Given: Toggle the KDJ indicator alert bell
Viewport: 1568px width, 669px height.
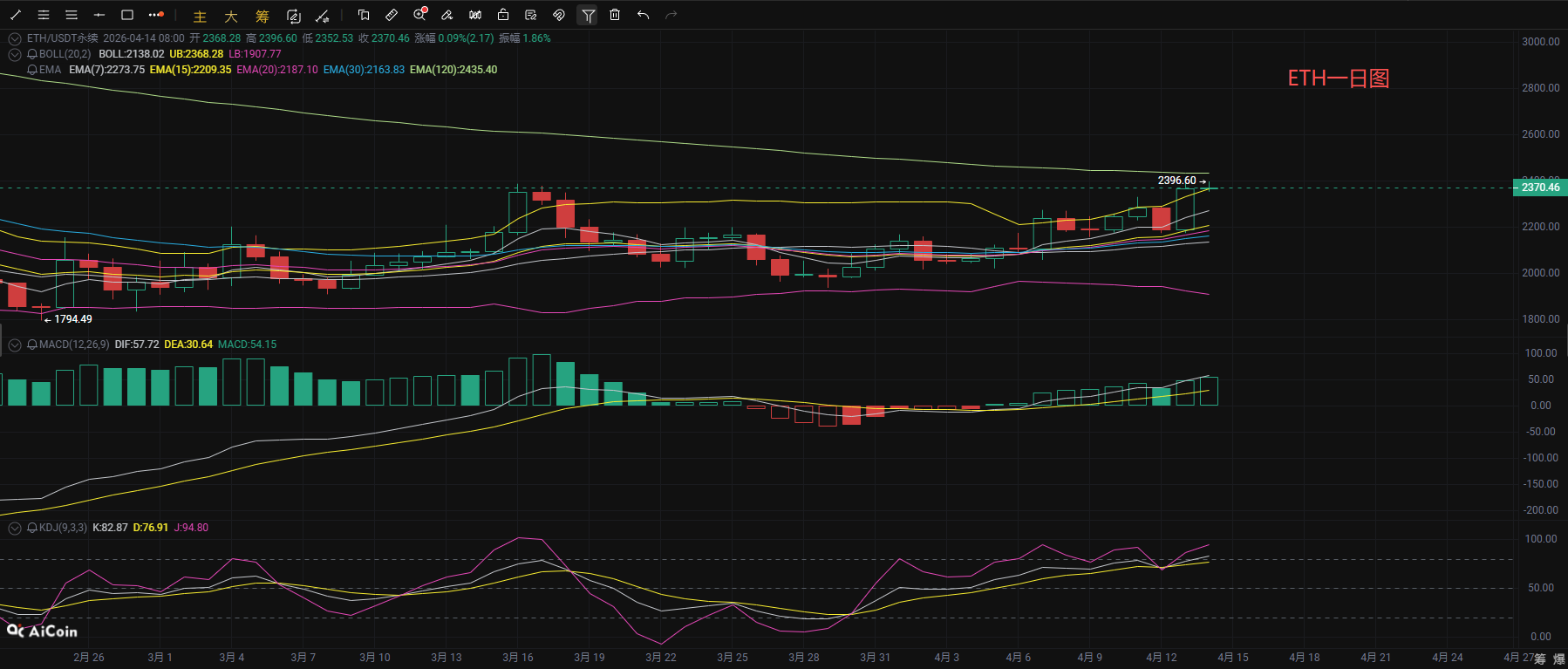Looking at the screenshot, I should coord(32,528).
